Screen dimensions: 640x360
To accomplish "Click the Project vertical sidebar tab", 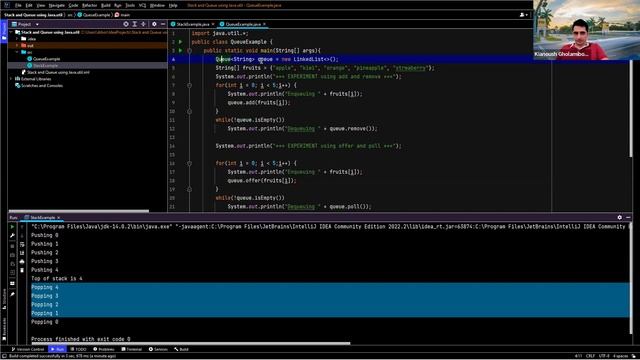I will [4, 31].
